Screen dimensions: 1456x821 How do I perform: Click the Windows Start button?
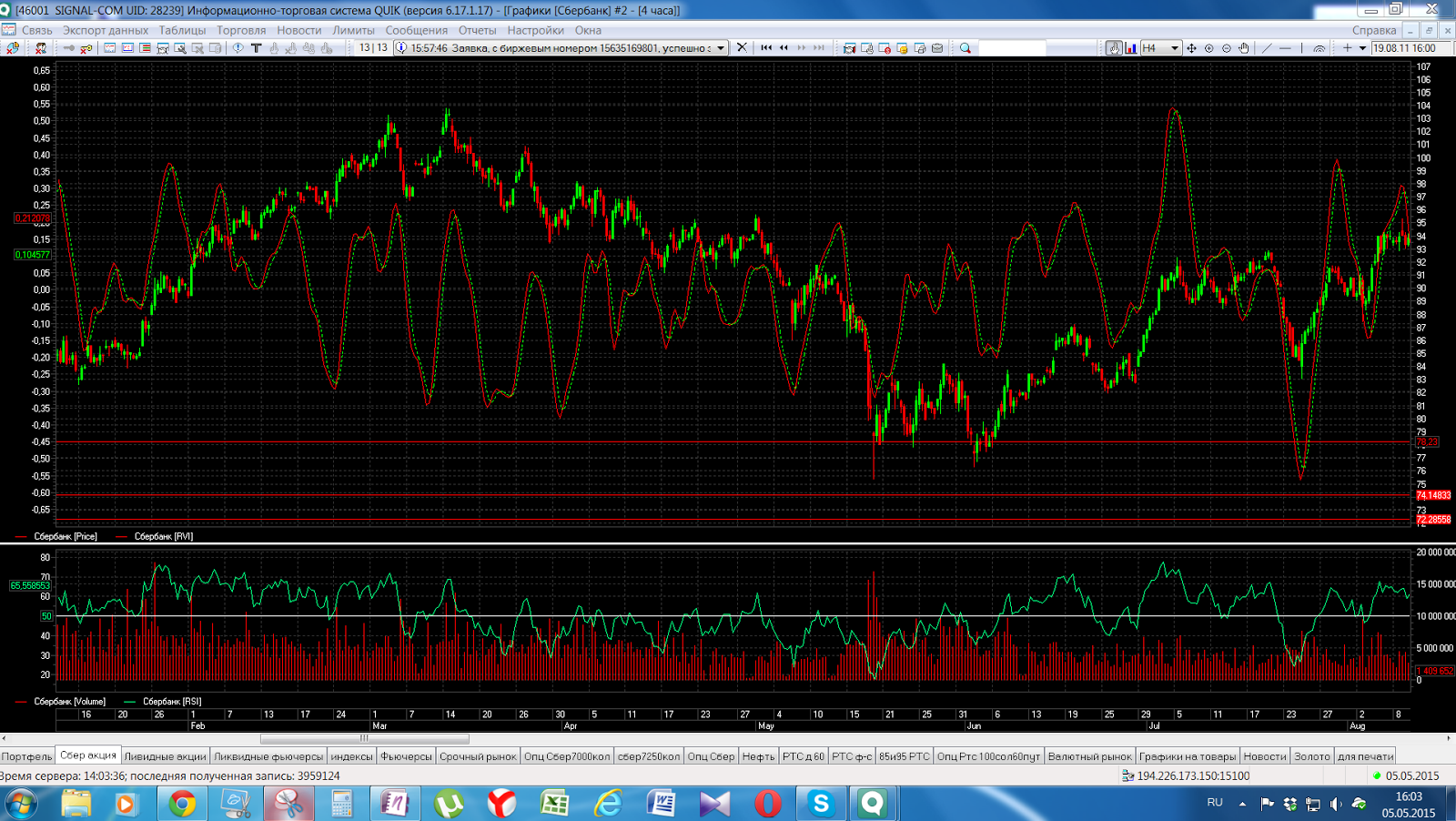coord(20,804)
